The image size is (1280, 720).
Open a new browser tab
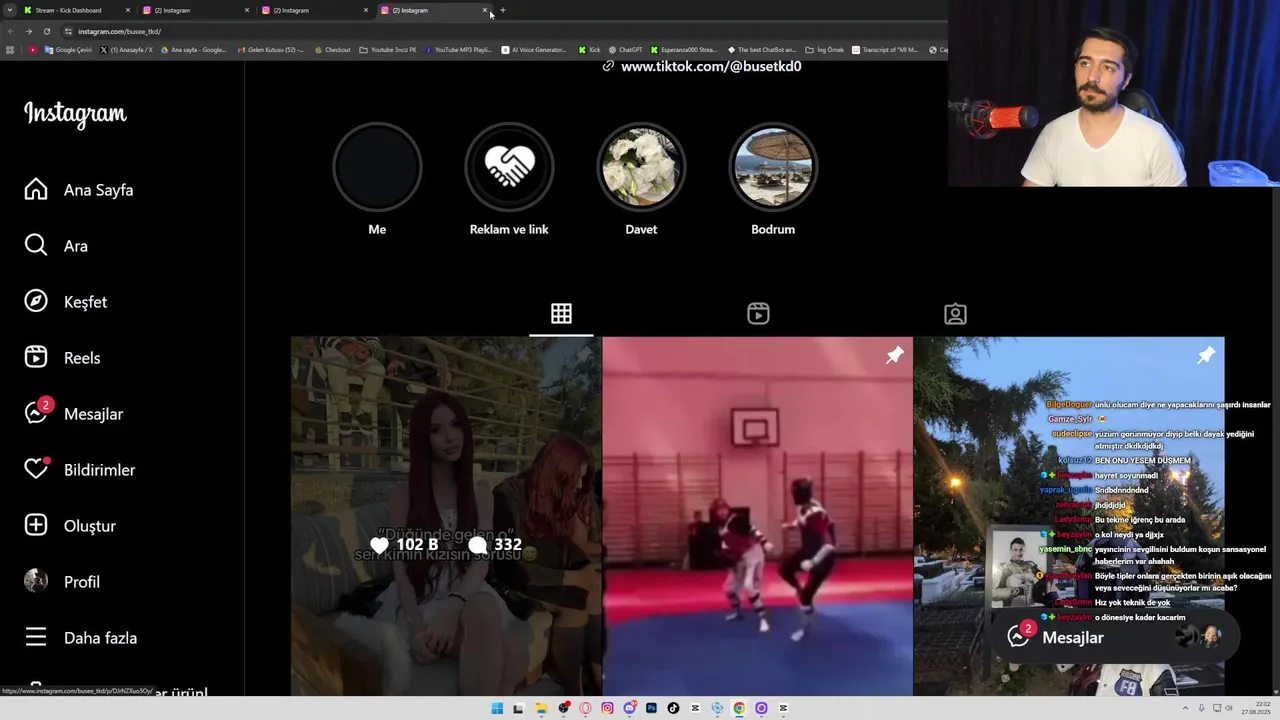[x=503, y=10]
